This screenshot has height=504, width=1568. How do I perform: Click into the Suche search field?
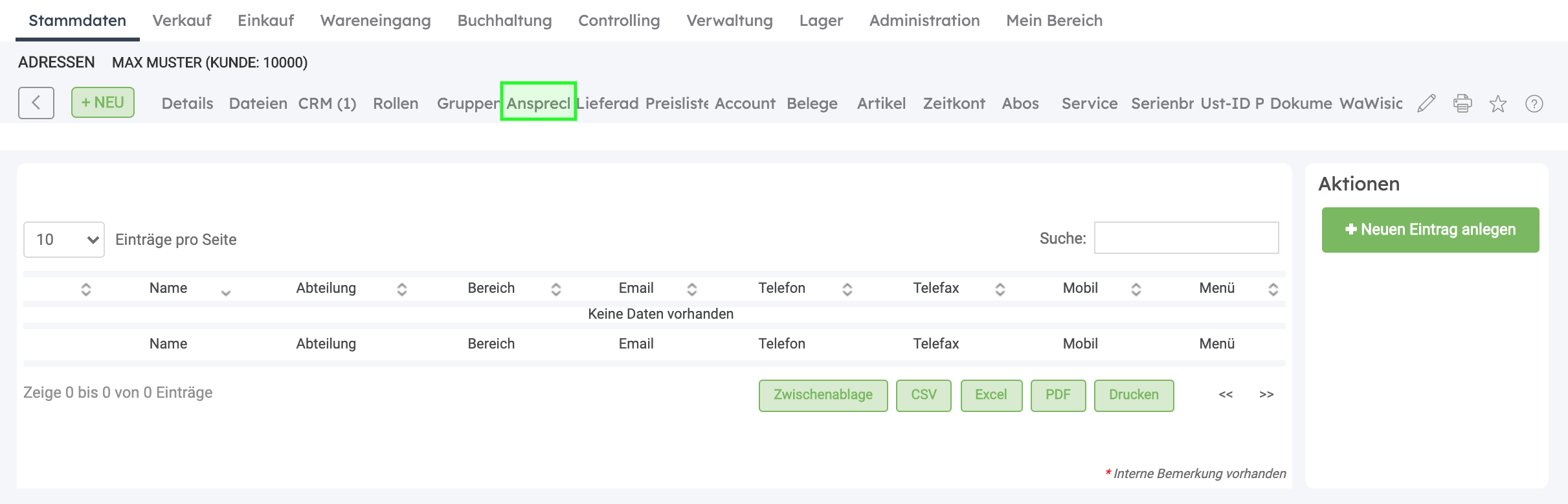coord(1186,238)
